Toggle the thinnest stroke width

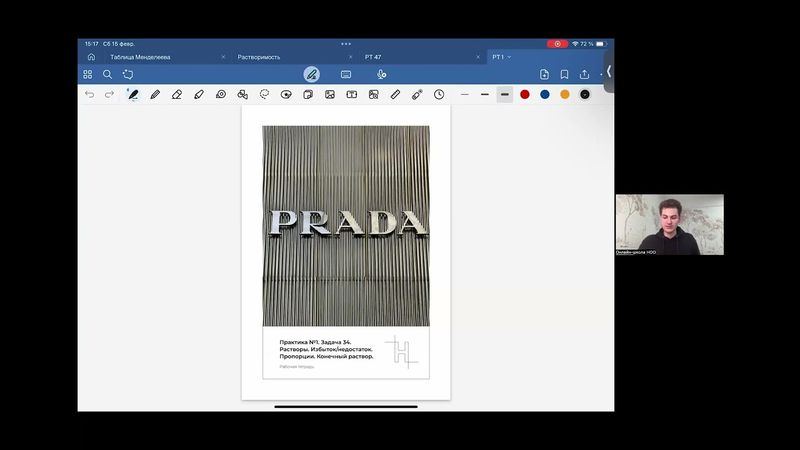(464, 94)
